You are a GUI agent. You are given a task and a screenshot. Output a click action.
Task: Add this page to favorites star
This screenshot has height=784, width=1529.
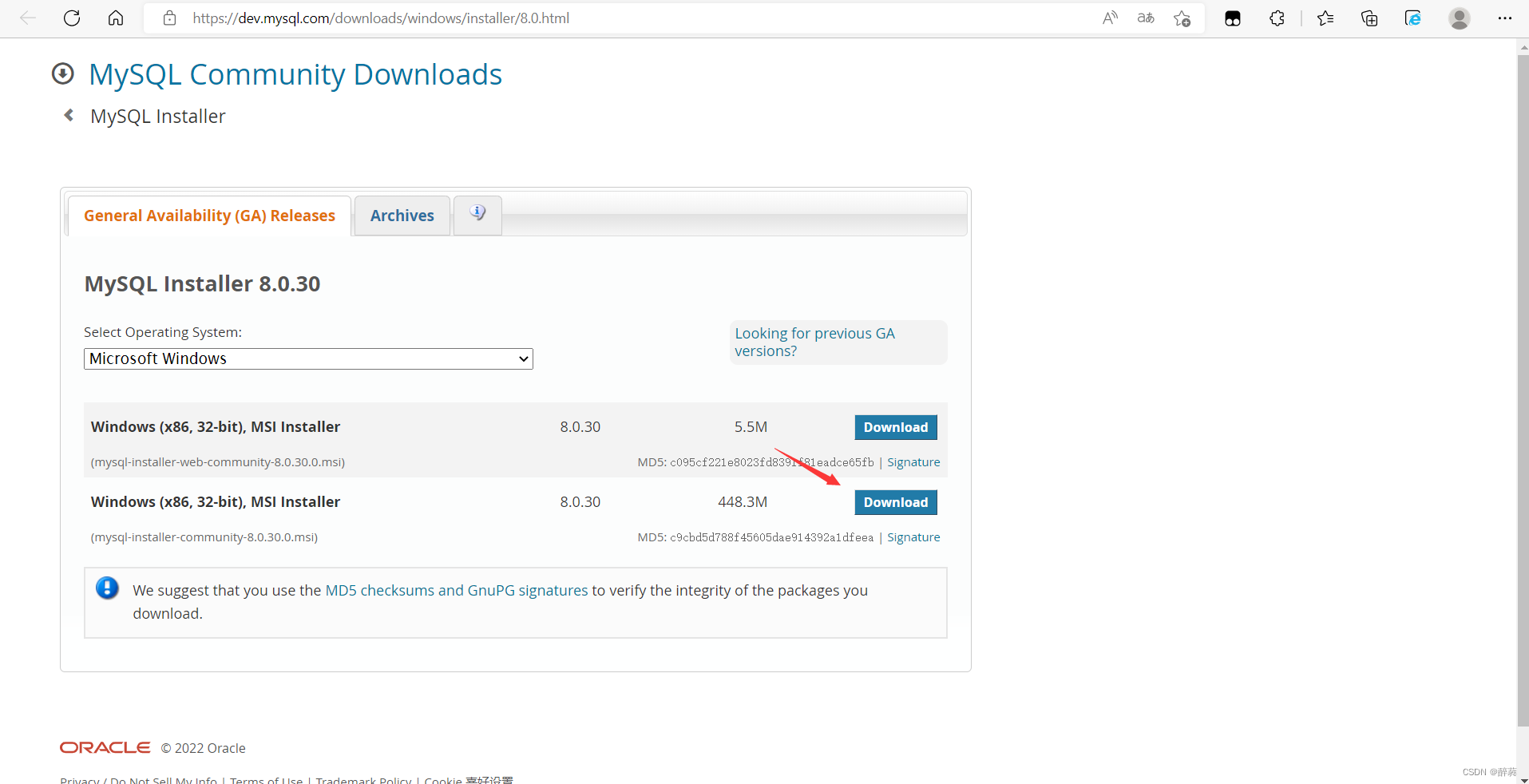pos(1182,18)
